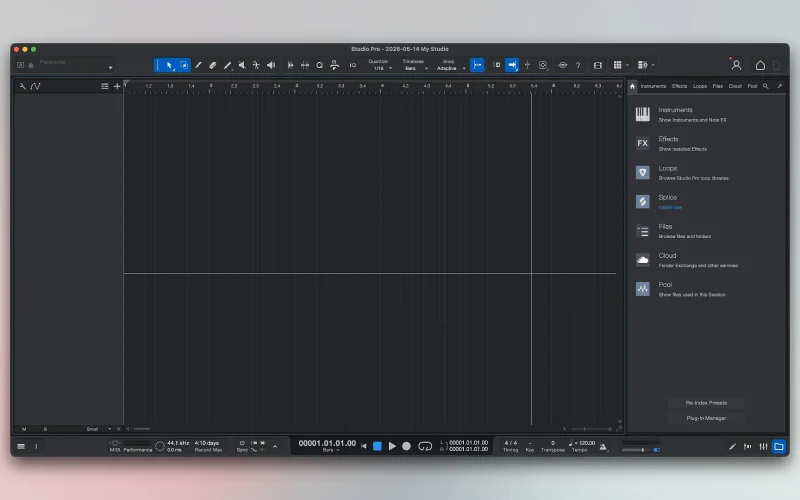Screen dimensions: 800x500
Task: Return to zero with rewind button
Action: tap(363, 446)
